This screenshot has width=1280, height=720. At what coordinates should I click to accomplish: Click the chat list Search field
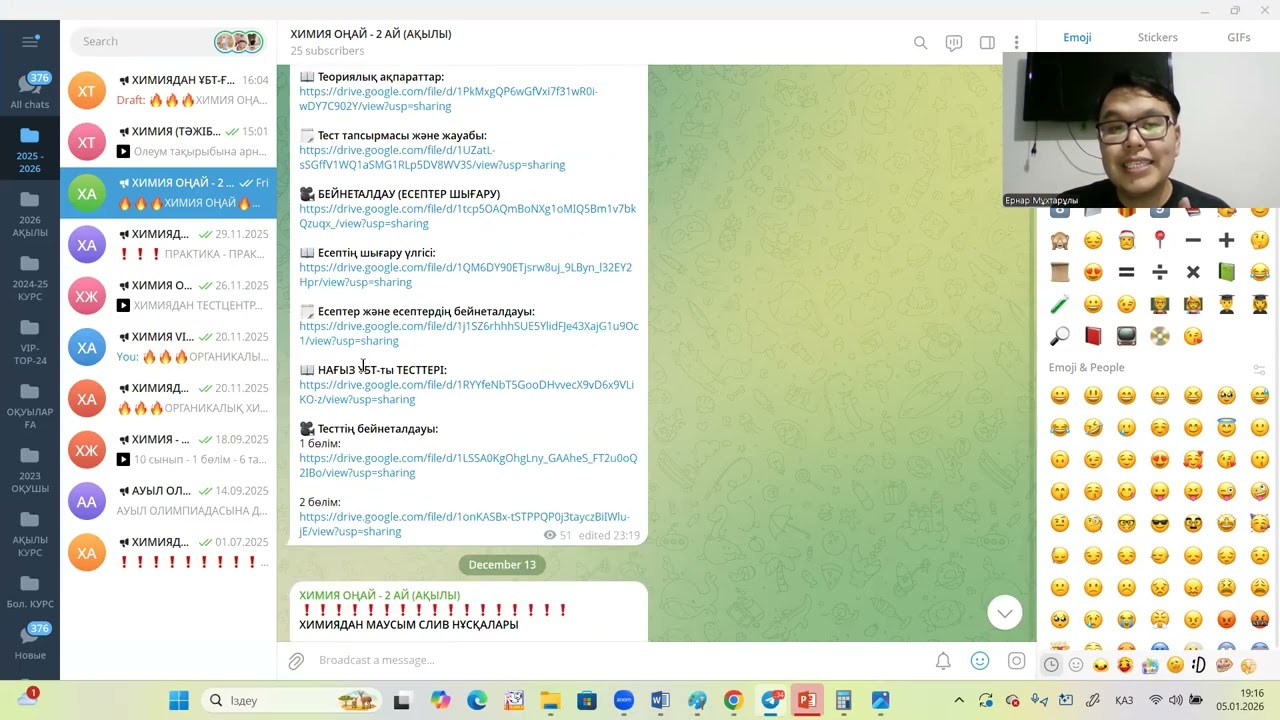142,41
